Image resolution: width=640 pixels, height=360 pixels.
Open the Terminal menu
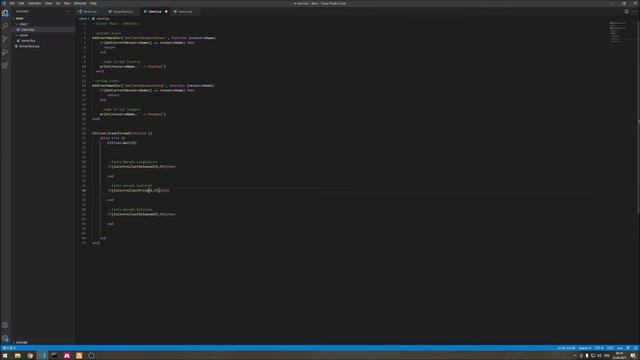coord(80,3)
